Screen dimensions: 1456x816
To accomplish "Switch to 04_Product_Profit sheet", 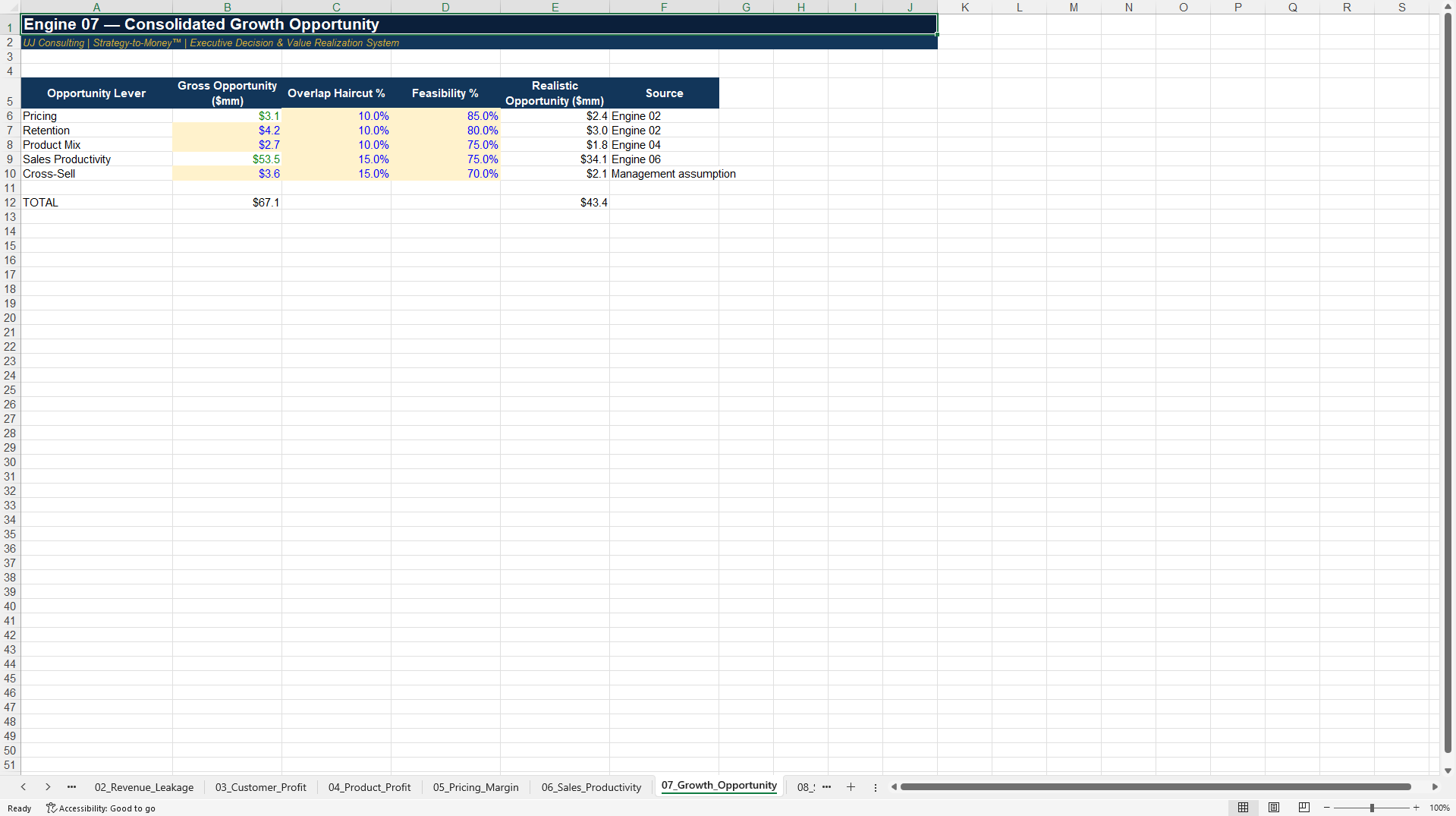I will click(370, 787).
